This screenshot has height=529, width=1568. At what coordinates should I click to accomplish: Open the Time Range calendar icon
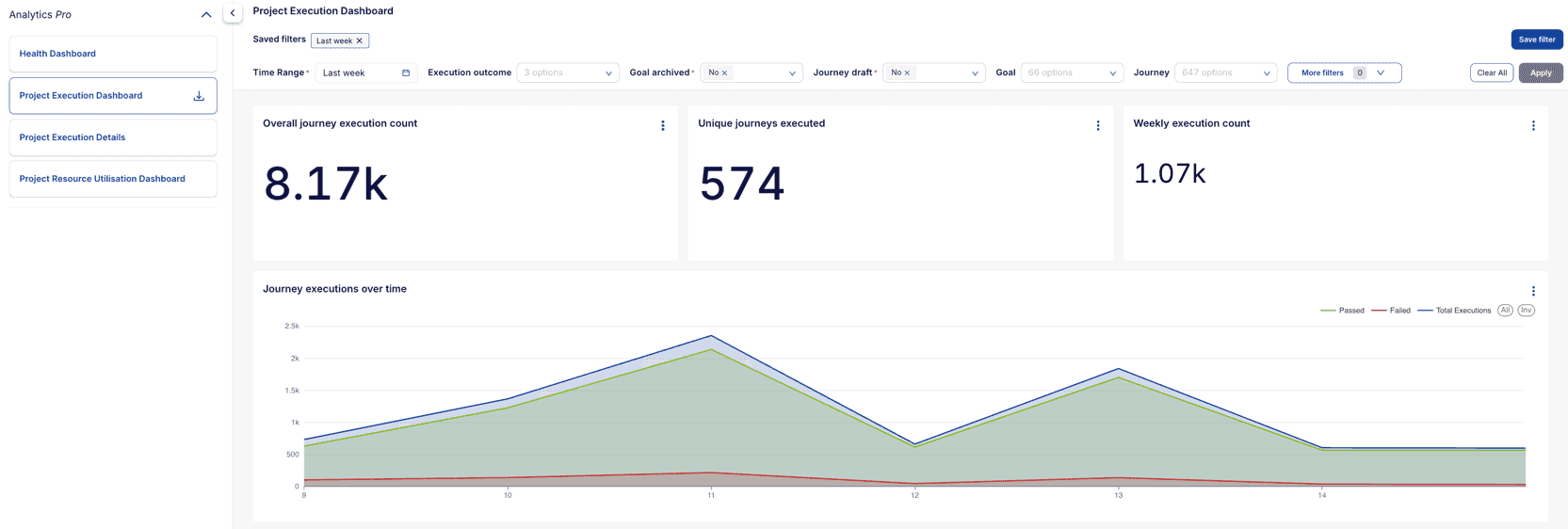click(x=406, y=72)
